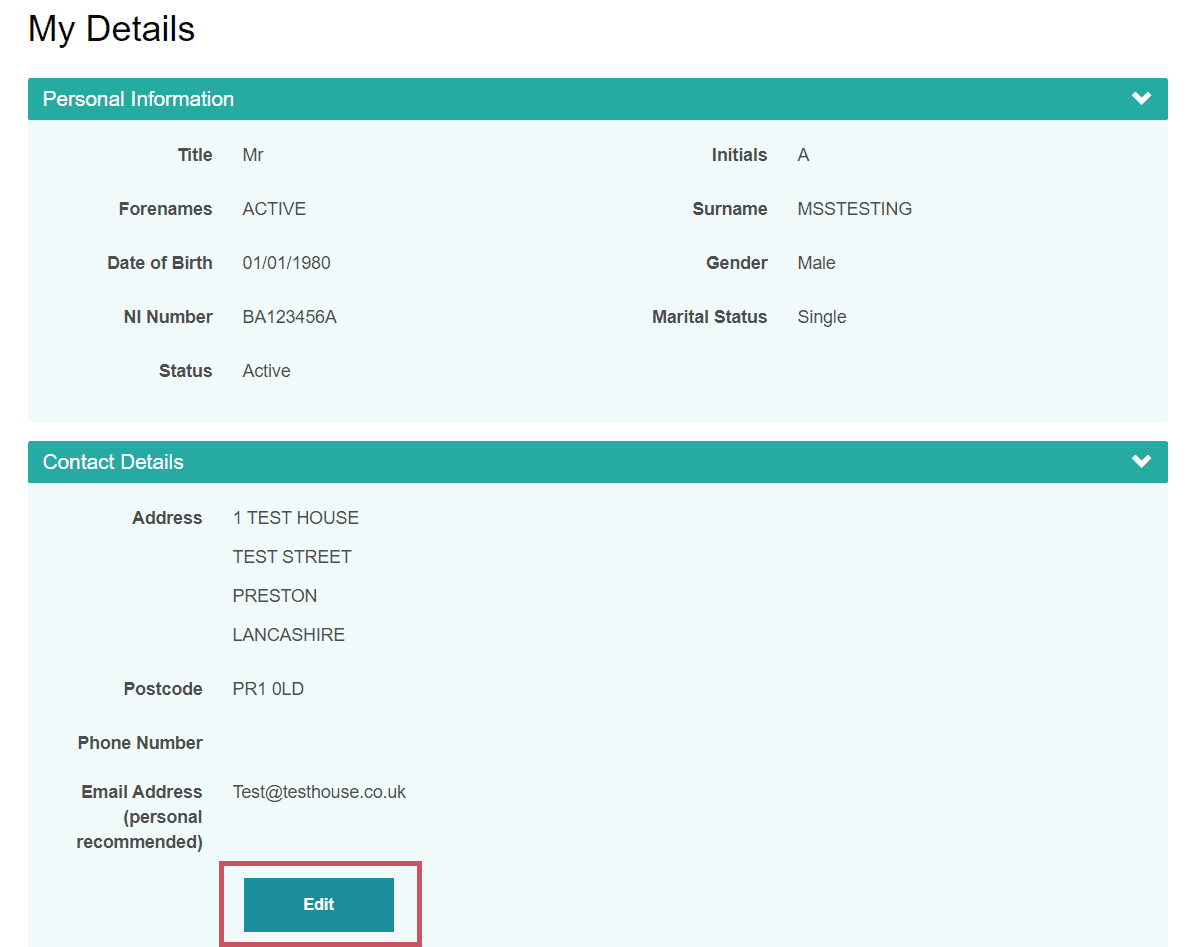Image resolution: width=1192 pixels, height=947 pixels.
Task: Select the Surname value MSSTESTING
Action: point(855,208)
